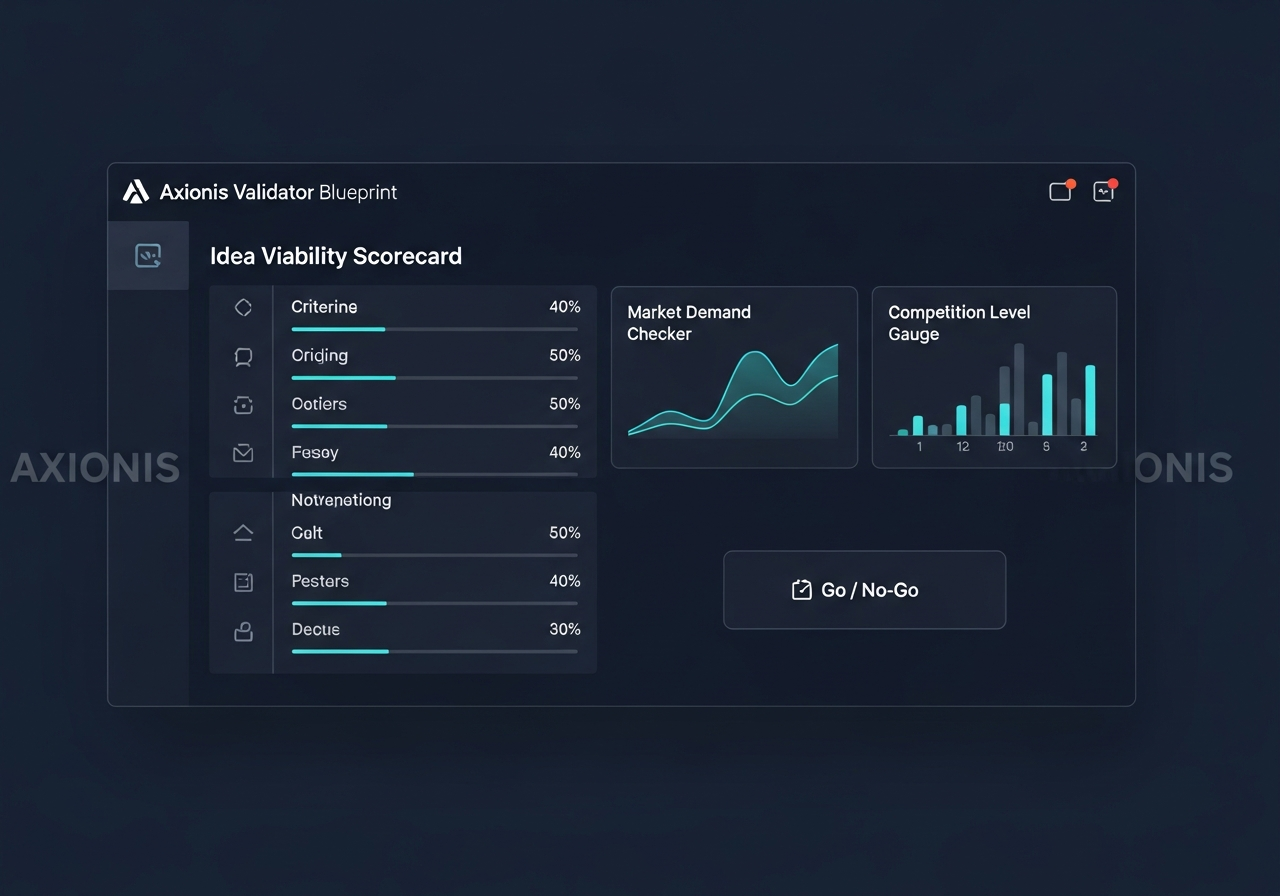This screenshot has height=896, width=1280.
Task: Click the activity monitor icon top right
Action: [x=1105, y=190]
